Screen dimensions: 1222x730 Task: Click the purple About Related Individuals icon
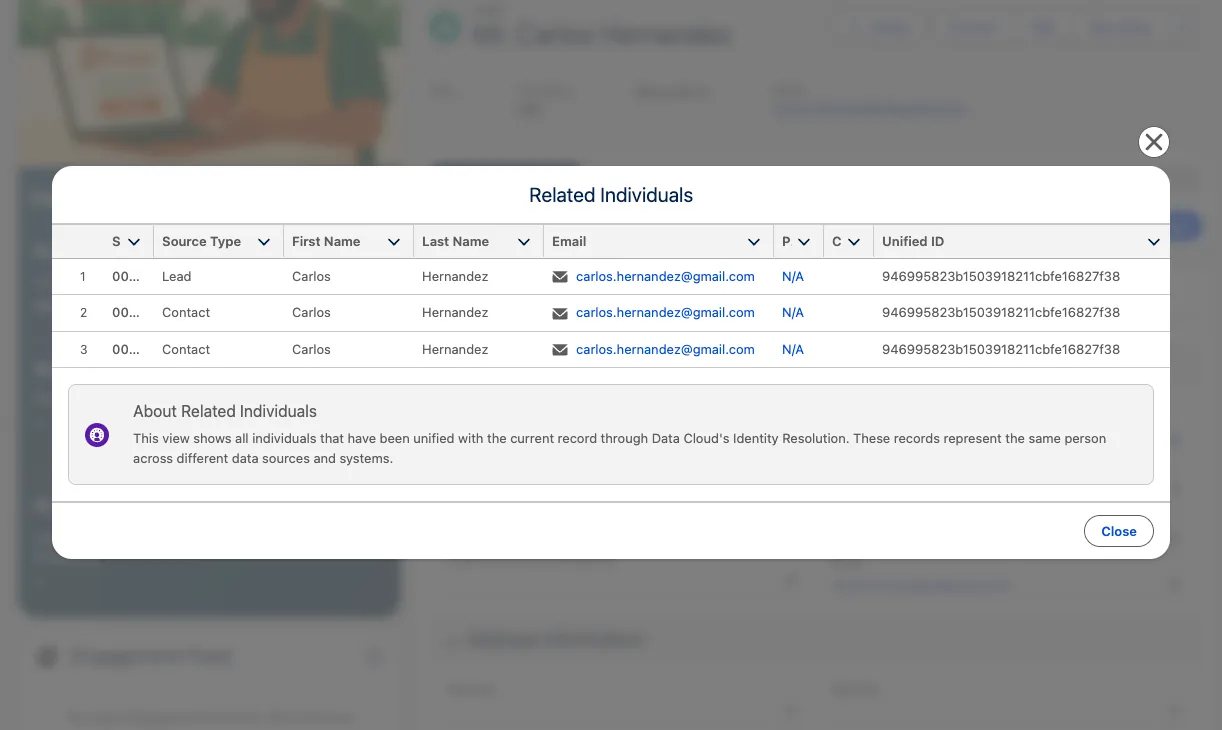pyautogui.click(x=97, y=435)
